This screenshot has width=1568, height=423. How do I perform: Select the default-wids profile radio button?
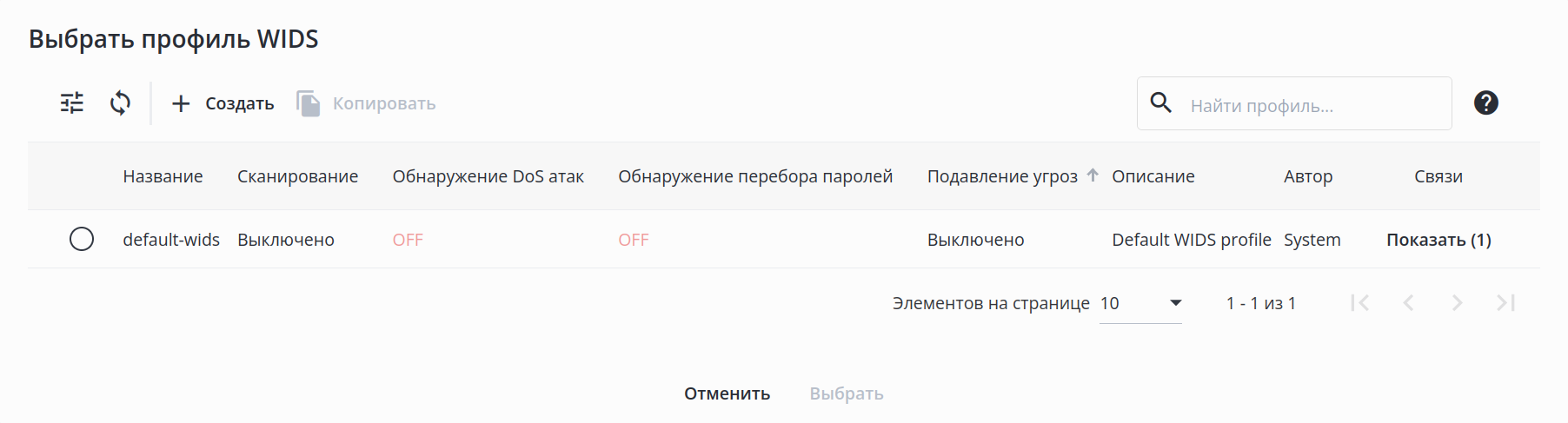[82, 239]
